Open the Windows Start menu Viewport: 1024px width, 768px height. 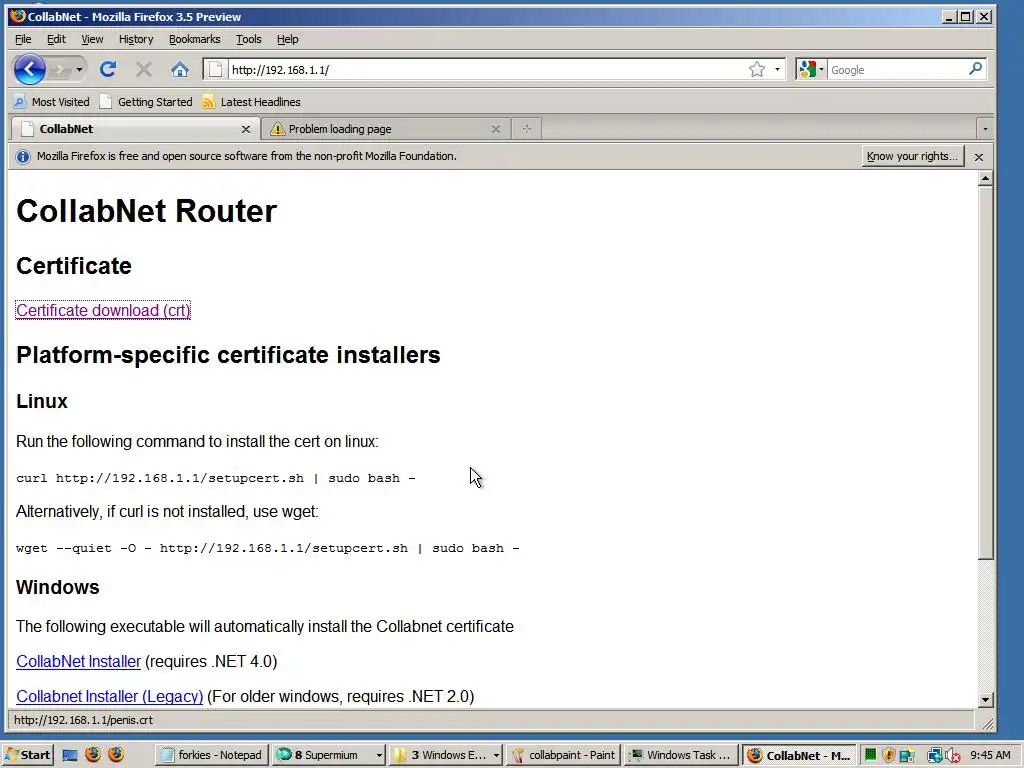(x=27, y=755)
